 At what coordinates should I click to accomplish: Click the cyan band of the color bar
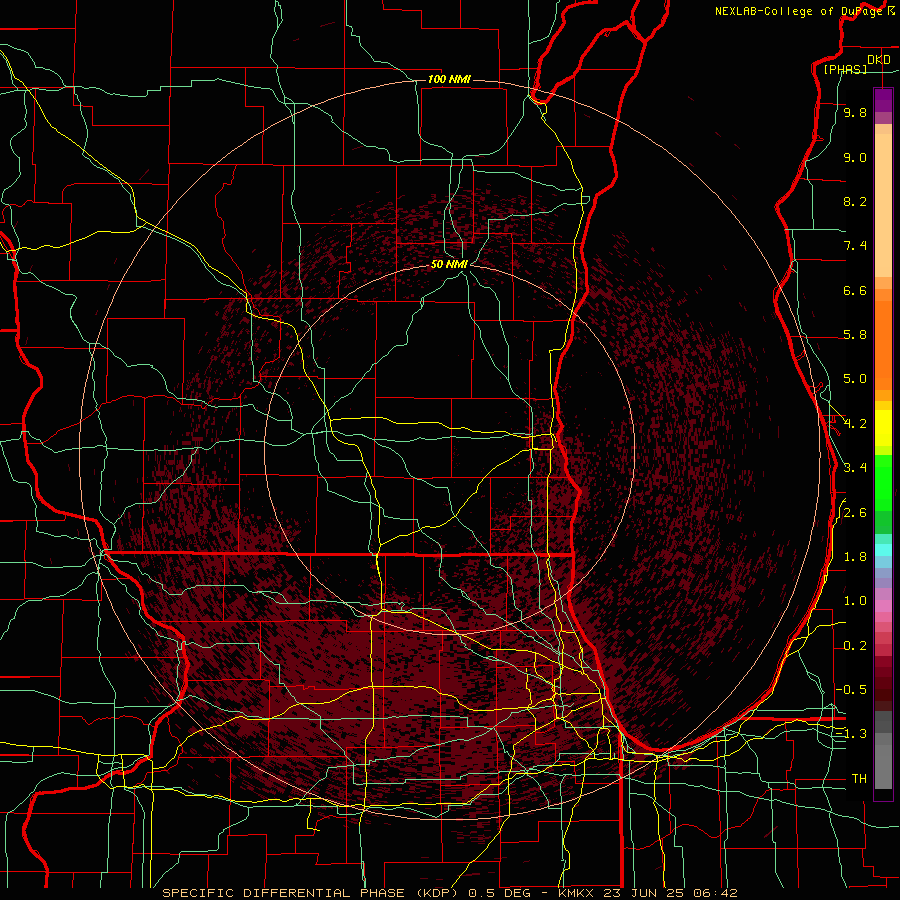click(x=883, y=550)
